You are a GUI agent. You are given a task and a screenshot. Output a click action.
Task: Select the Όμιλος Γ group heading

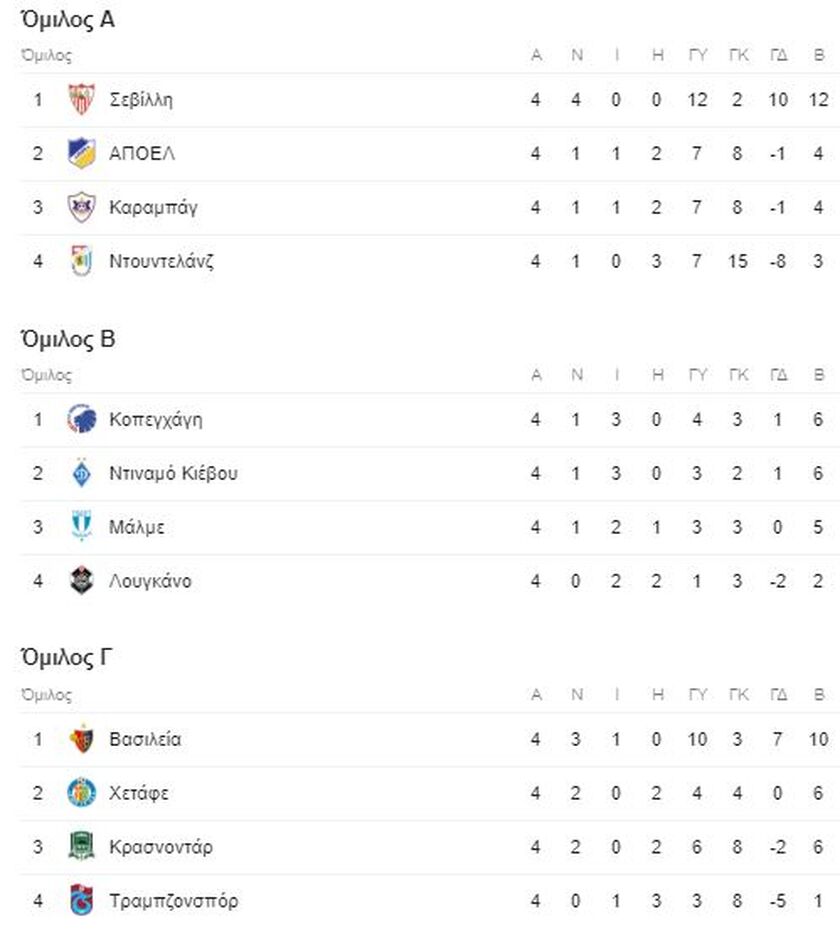coord(66,658)
